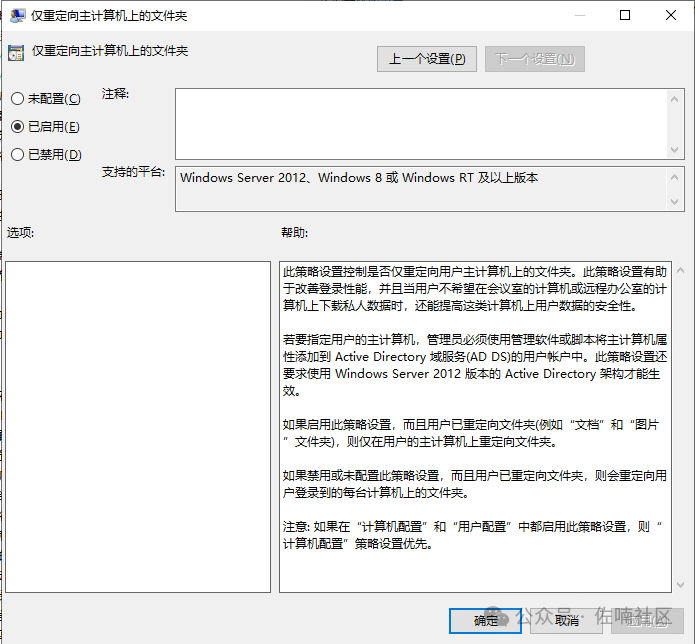The width and height of the screenshot is (695, 644).
Task: Click the 取消 button
Action: (x=566, y=621)
